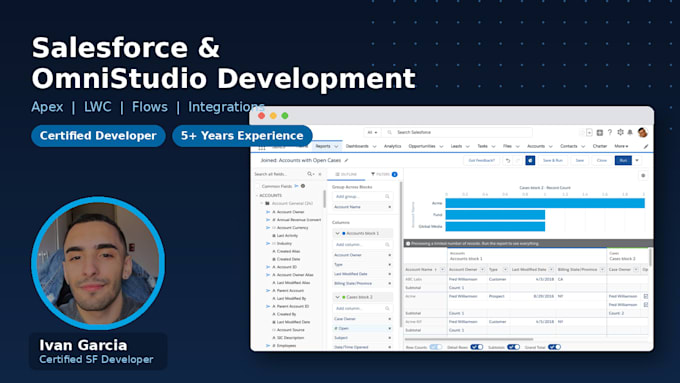Open the notifications bell icon
Screen dimensions: 680x383
(630, 132)
